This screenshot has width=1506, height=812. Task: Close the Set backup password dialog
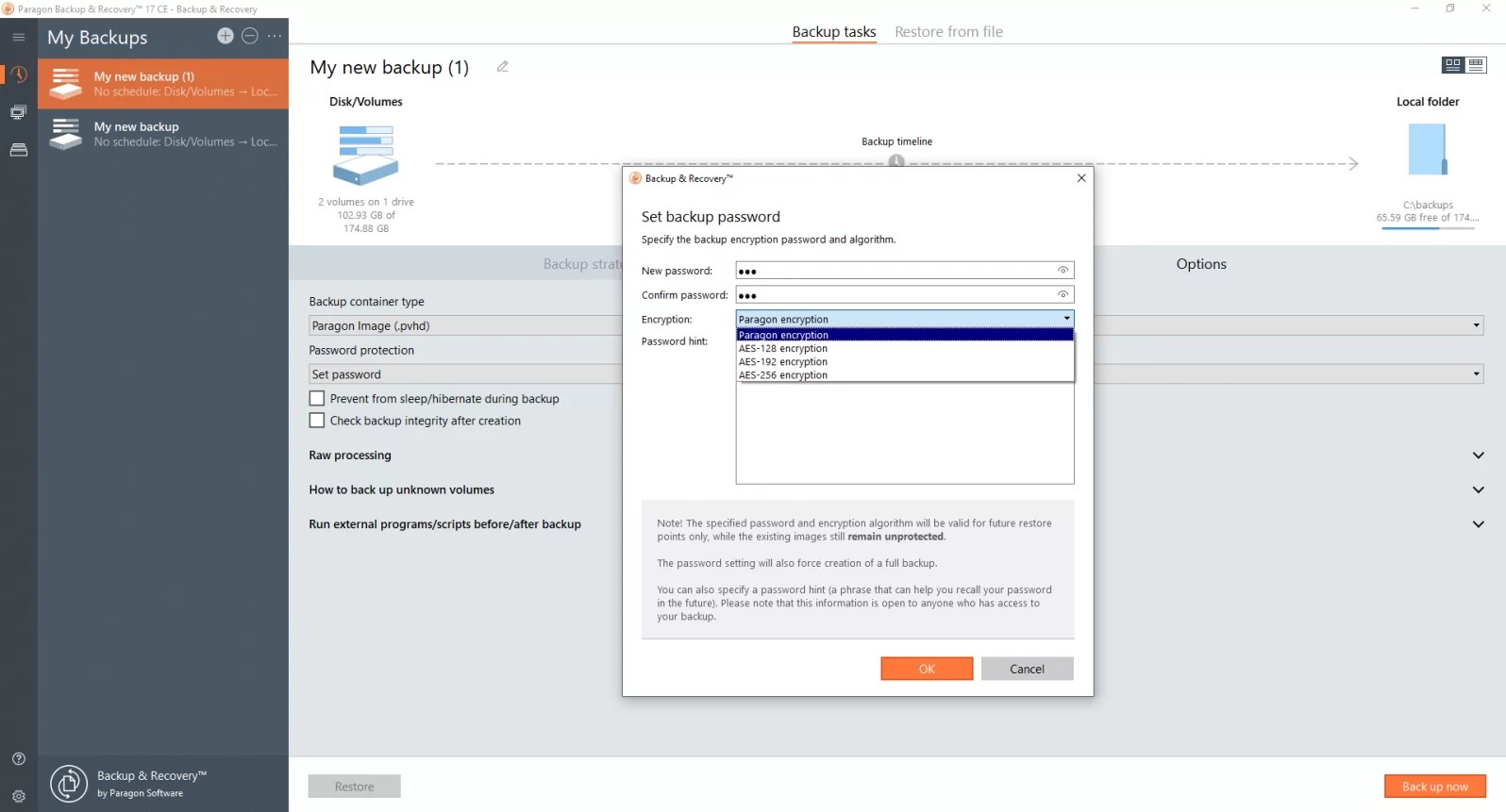click(1081, 178)
